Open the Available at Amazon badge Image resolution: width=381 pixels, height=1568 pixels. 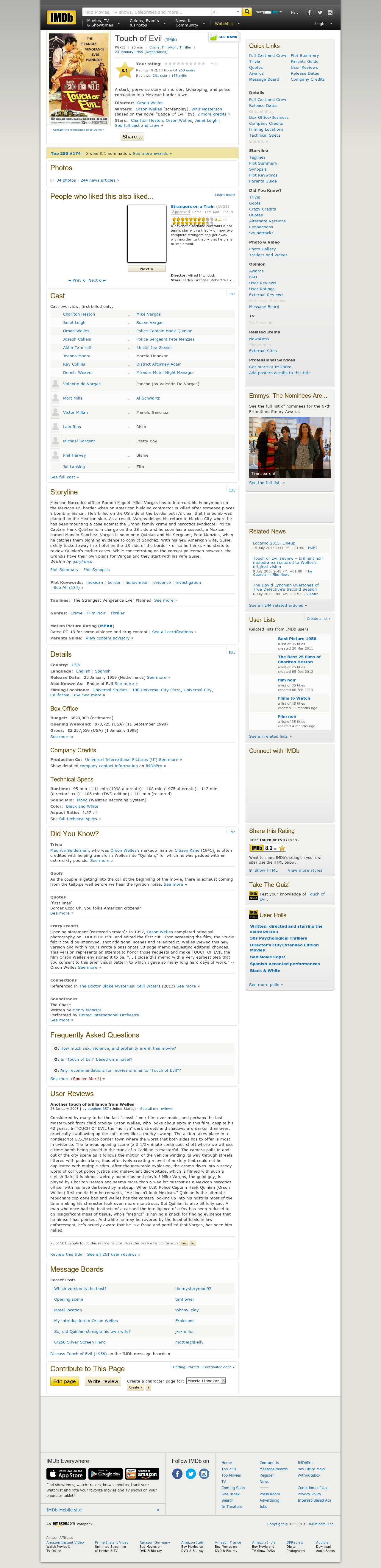click(x=142, y=1474)
